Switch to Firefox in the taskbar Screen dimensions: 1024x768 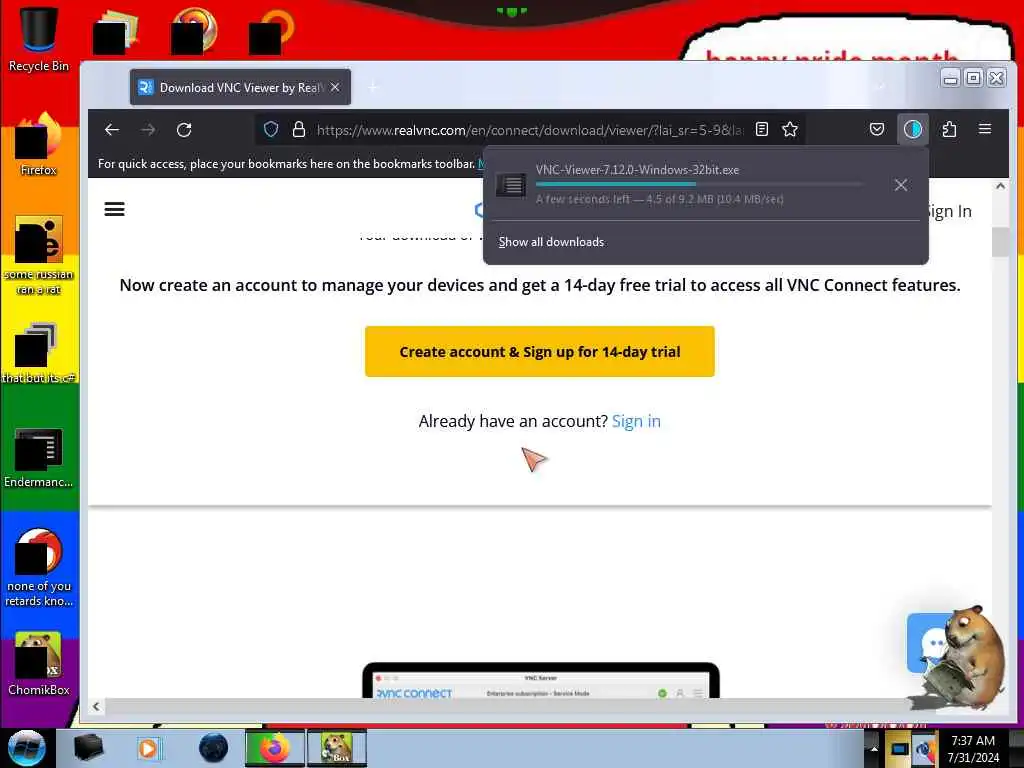point(275,748)
